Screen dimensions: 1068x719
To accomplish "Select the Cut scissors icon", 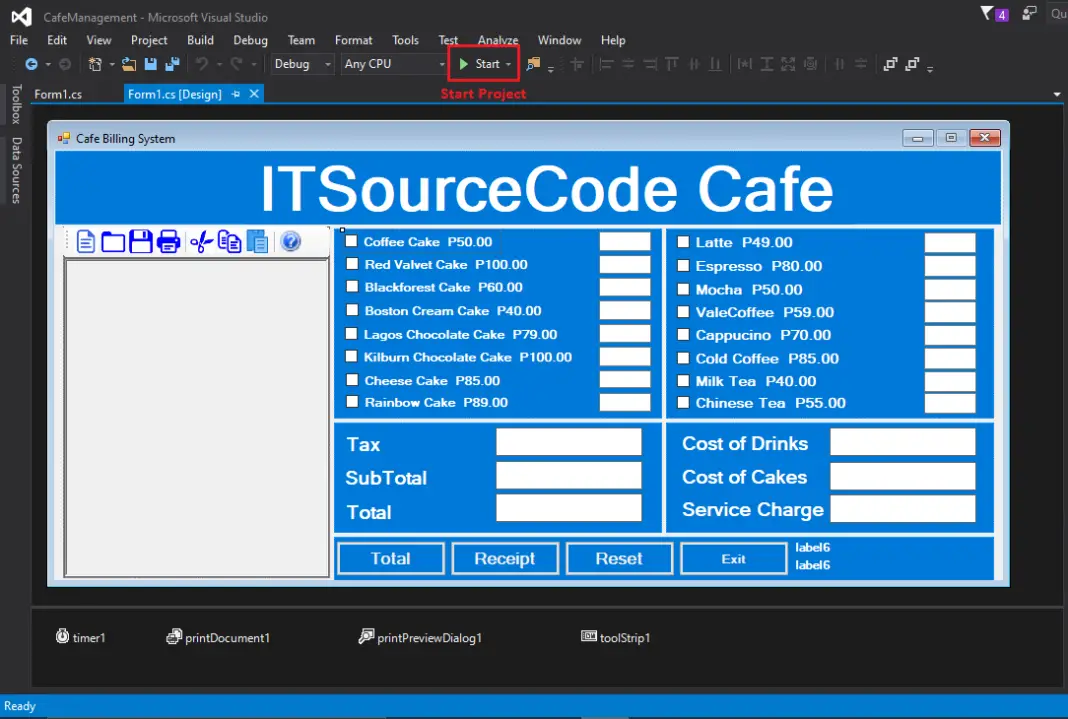I will coord(201,240).
